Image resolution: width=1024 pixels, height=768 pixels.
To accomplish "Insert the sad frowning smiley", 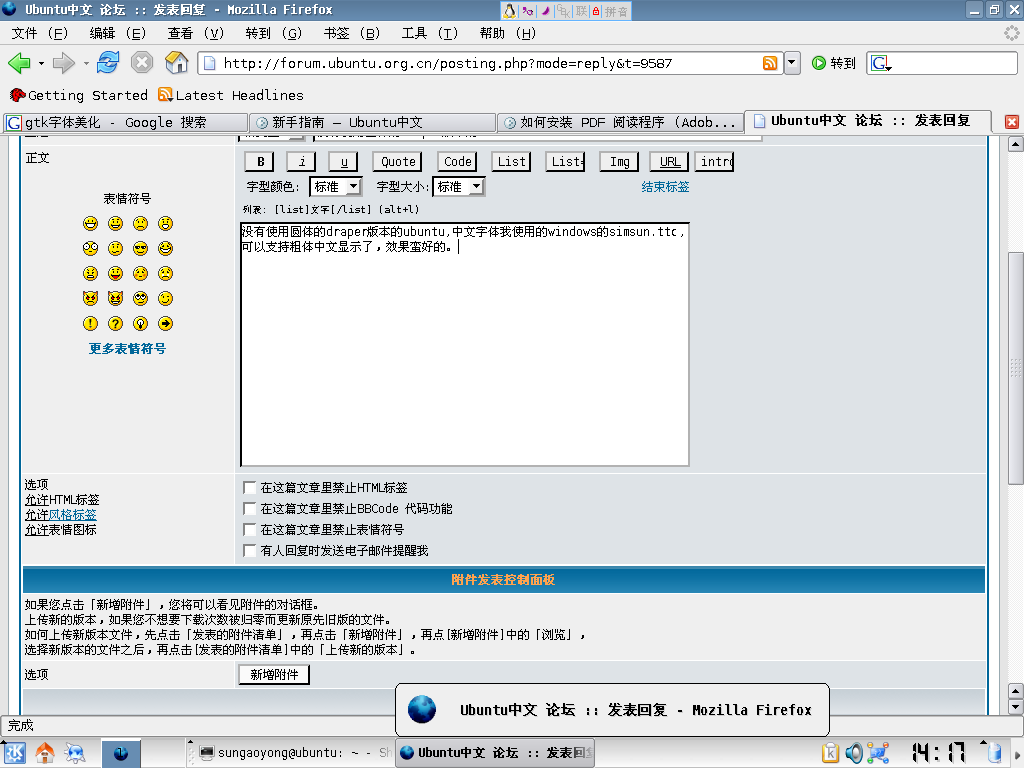I will [x=140, y=224].
